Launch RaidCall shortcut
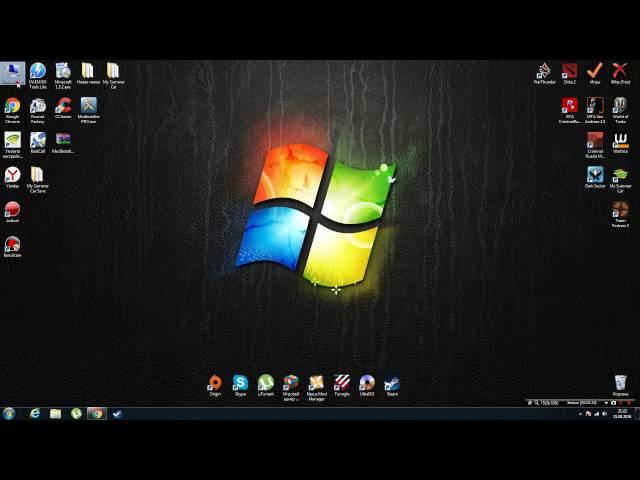 coord(38,143)
